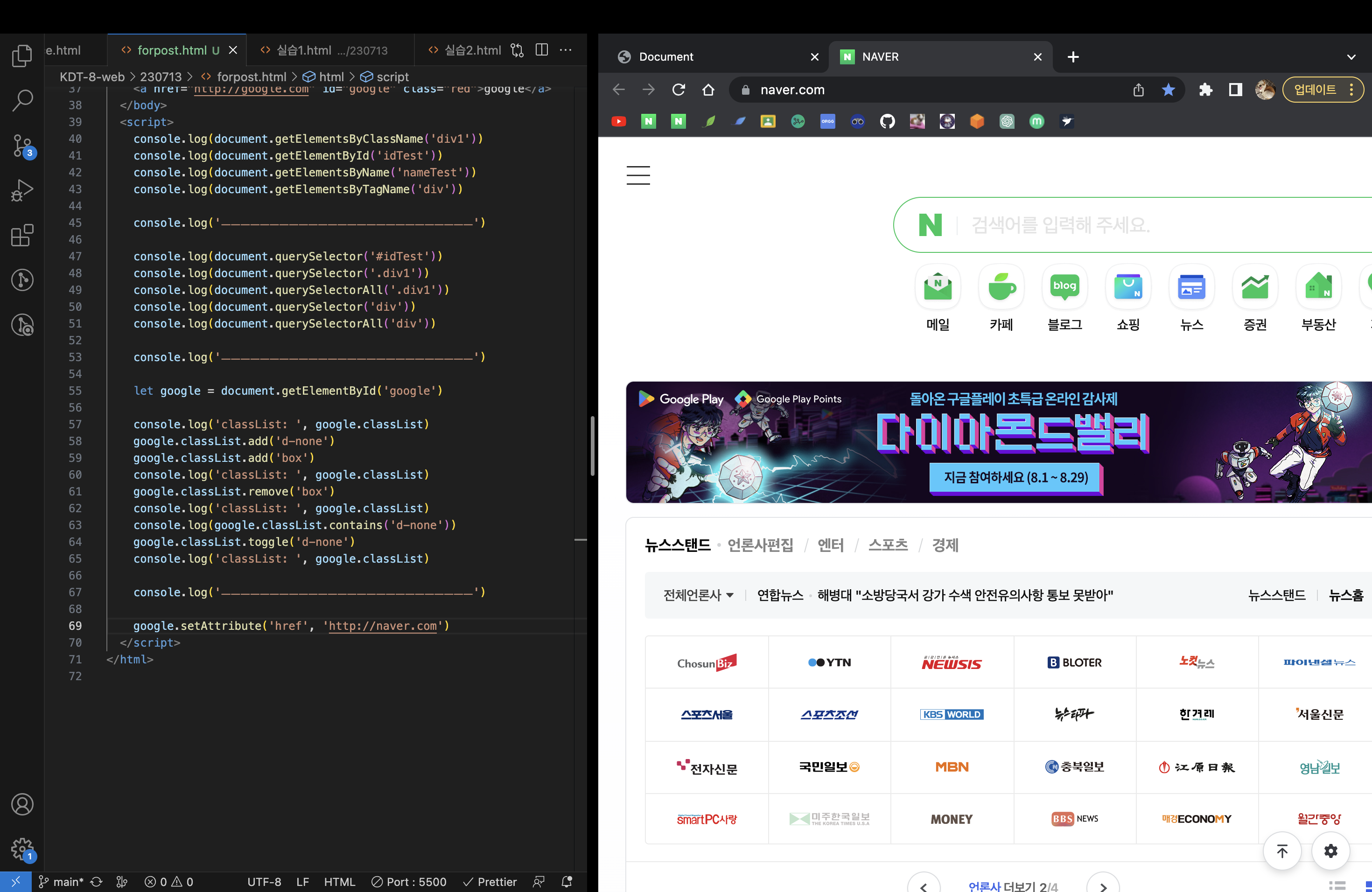This screenshot has height=892, width=1372.
Task: Open the compare changes editor icon
Action: click(517, 50)
